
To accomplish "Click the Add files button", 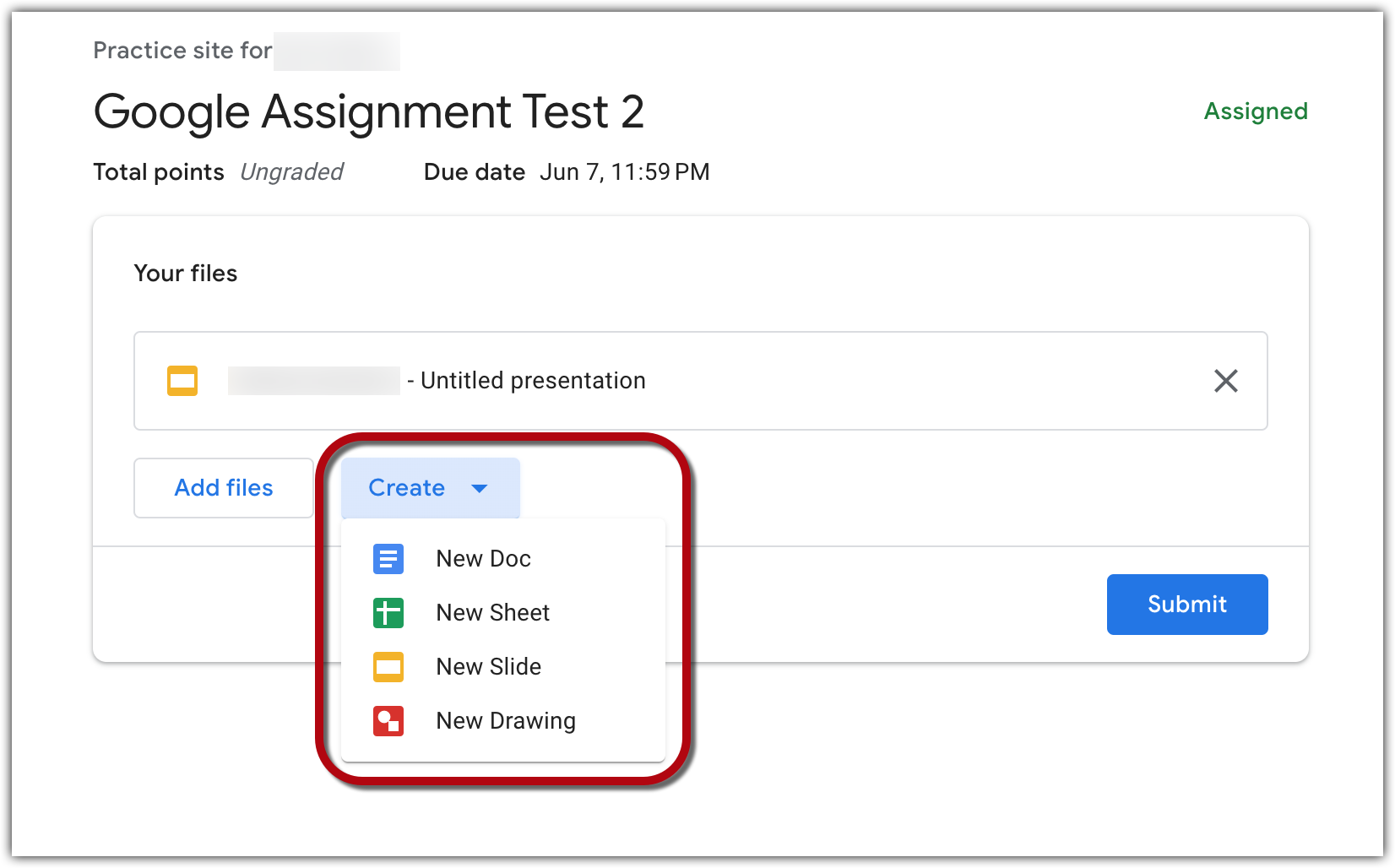I will (223, 488).
